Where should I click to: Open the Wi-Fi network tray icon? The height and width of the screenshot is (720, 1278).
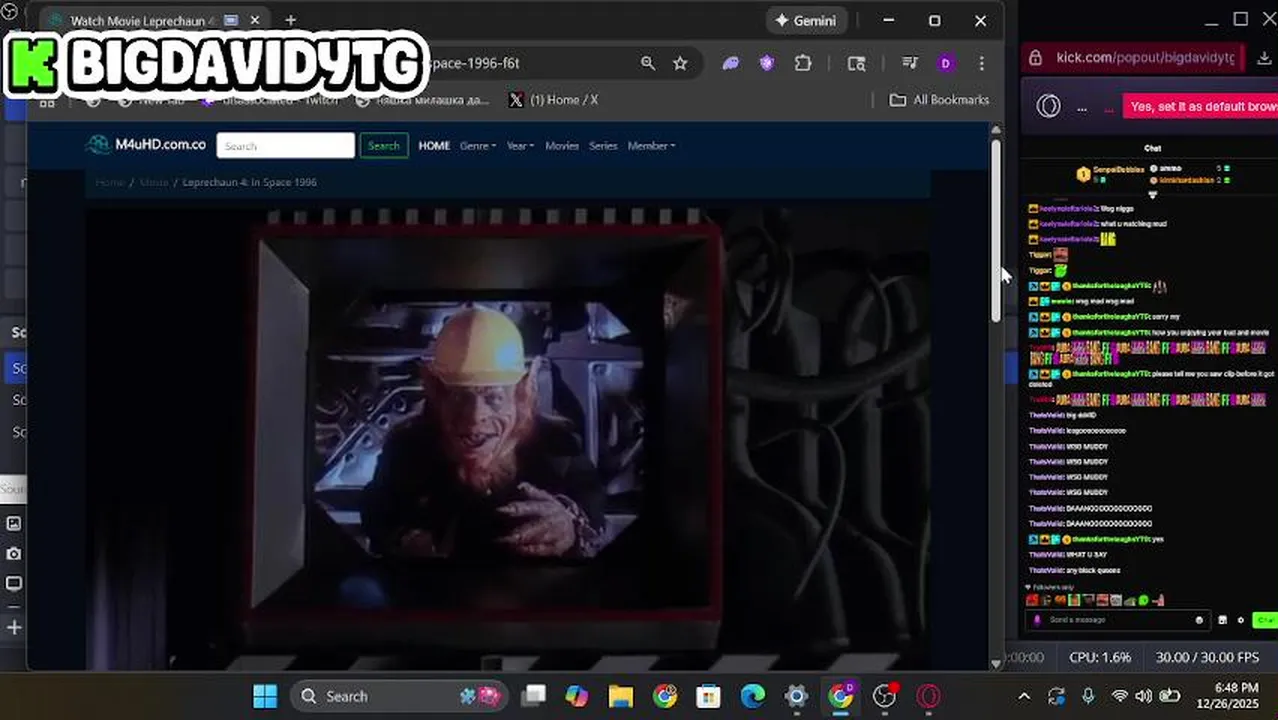pos(1120,696)
